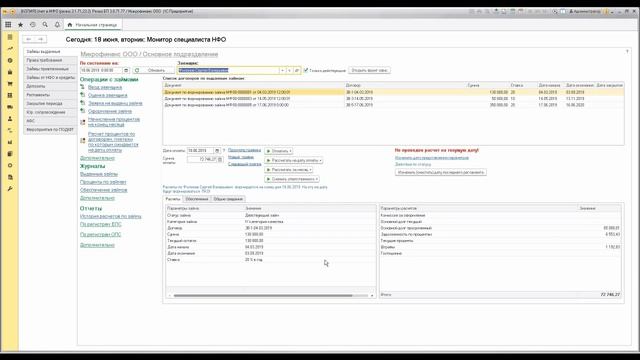Expand the Заемщик dropdown list
The width and height of the screenshot is (640, 360).
point(282,70)
